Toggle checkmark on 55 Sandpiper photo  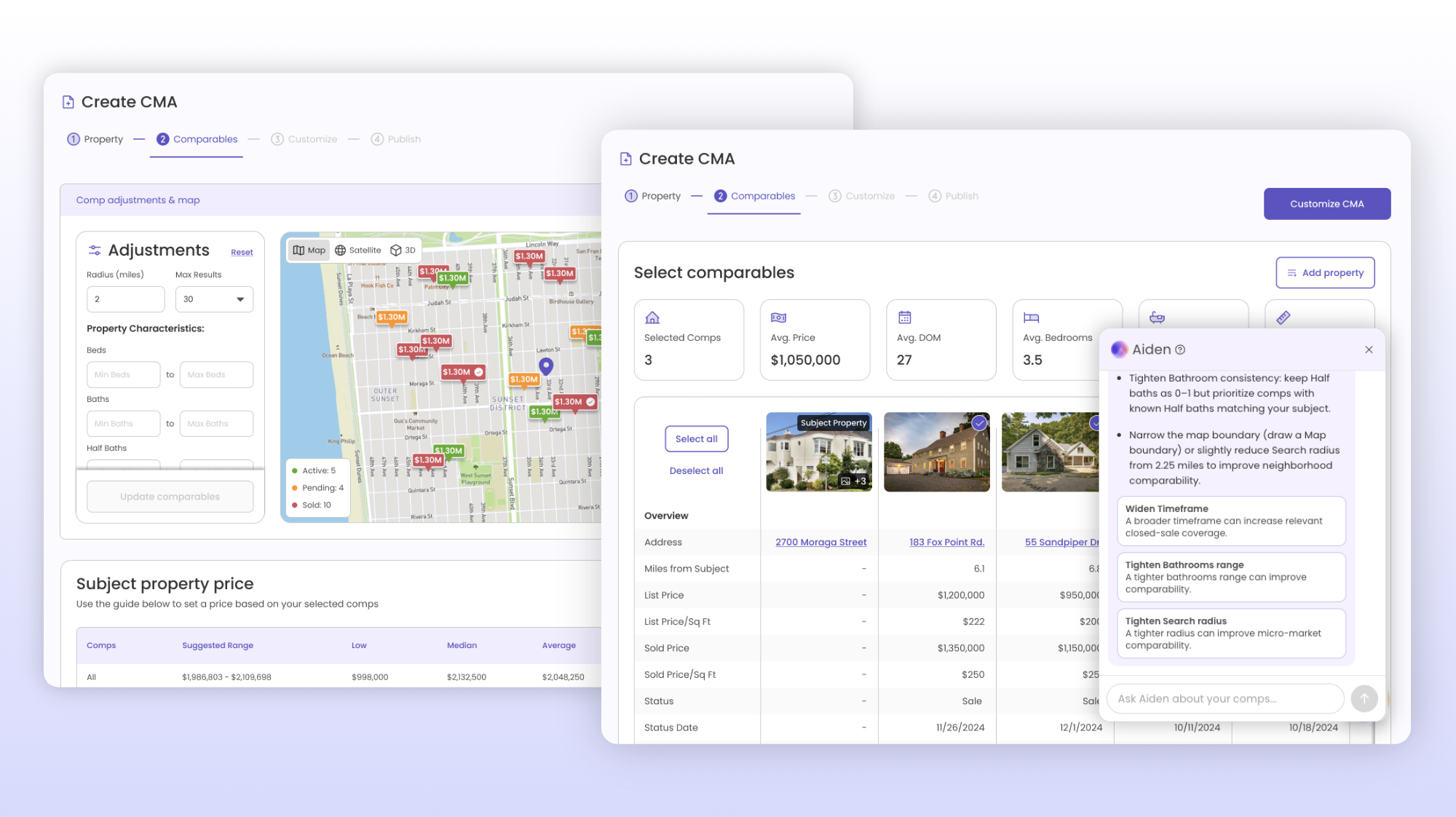coord(1095,423)
